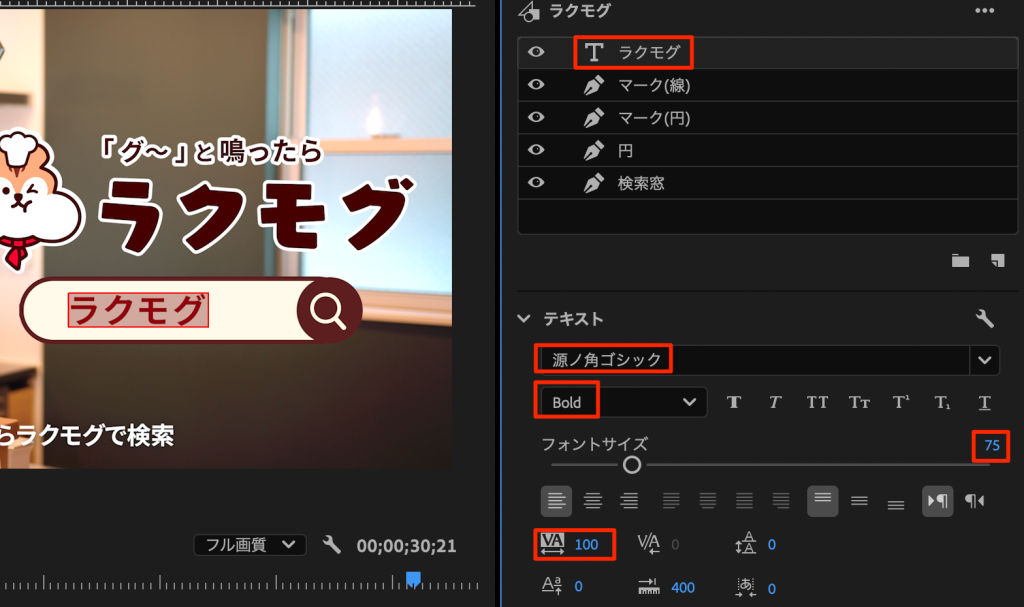Click the Faux Bold text style icon
The image size is (1024, 607).
point(734,402)
